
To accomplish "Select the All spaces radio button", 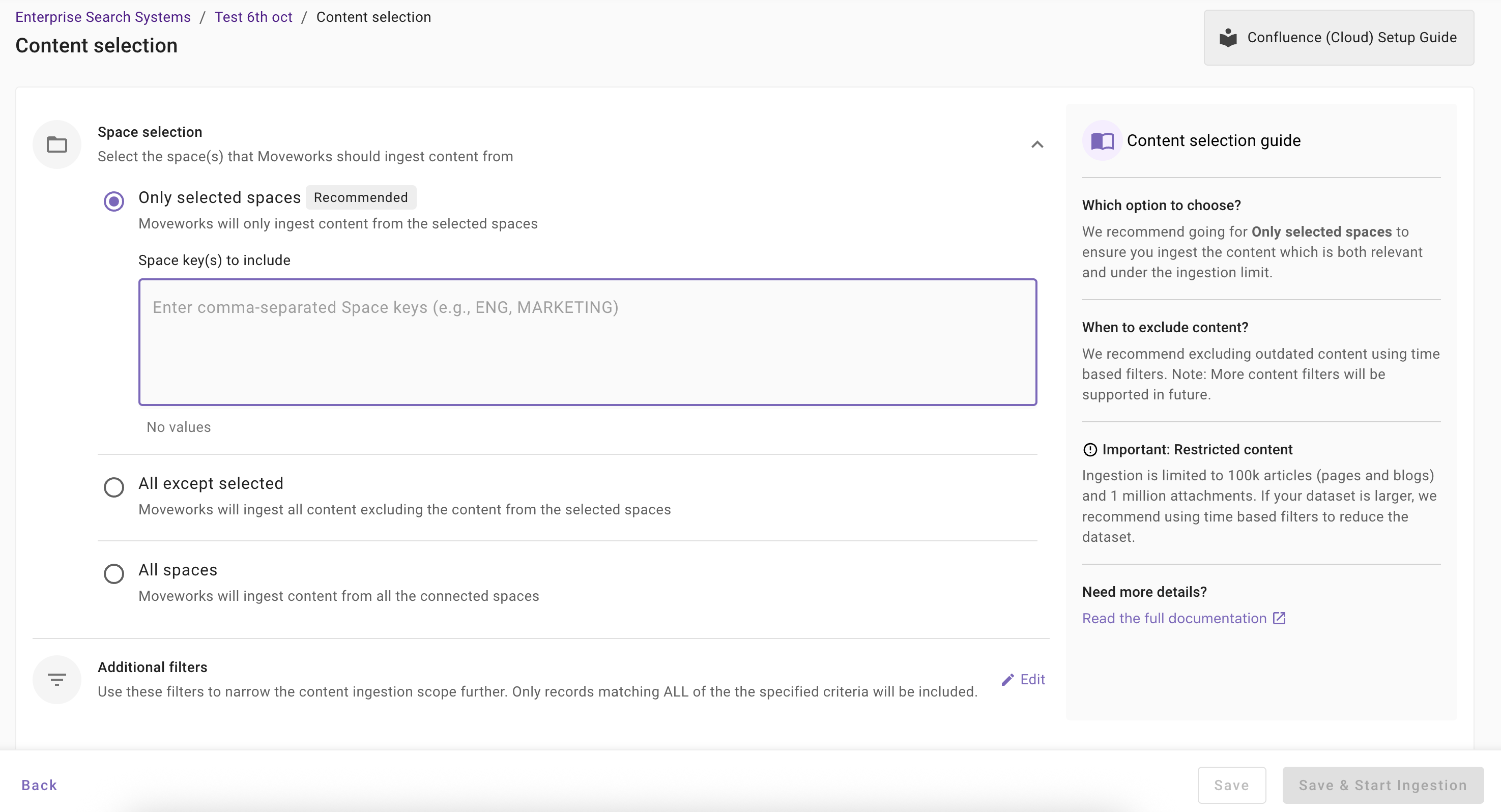I will point(113,574).
